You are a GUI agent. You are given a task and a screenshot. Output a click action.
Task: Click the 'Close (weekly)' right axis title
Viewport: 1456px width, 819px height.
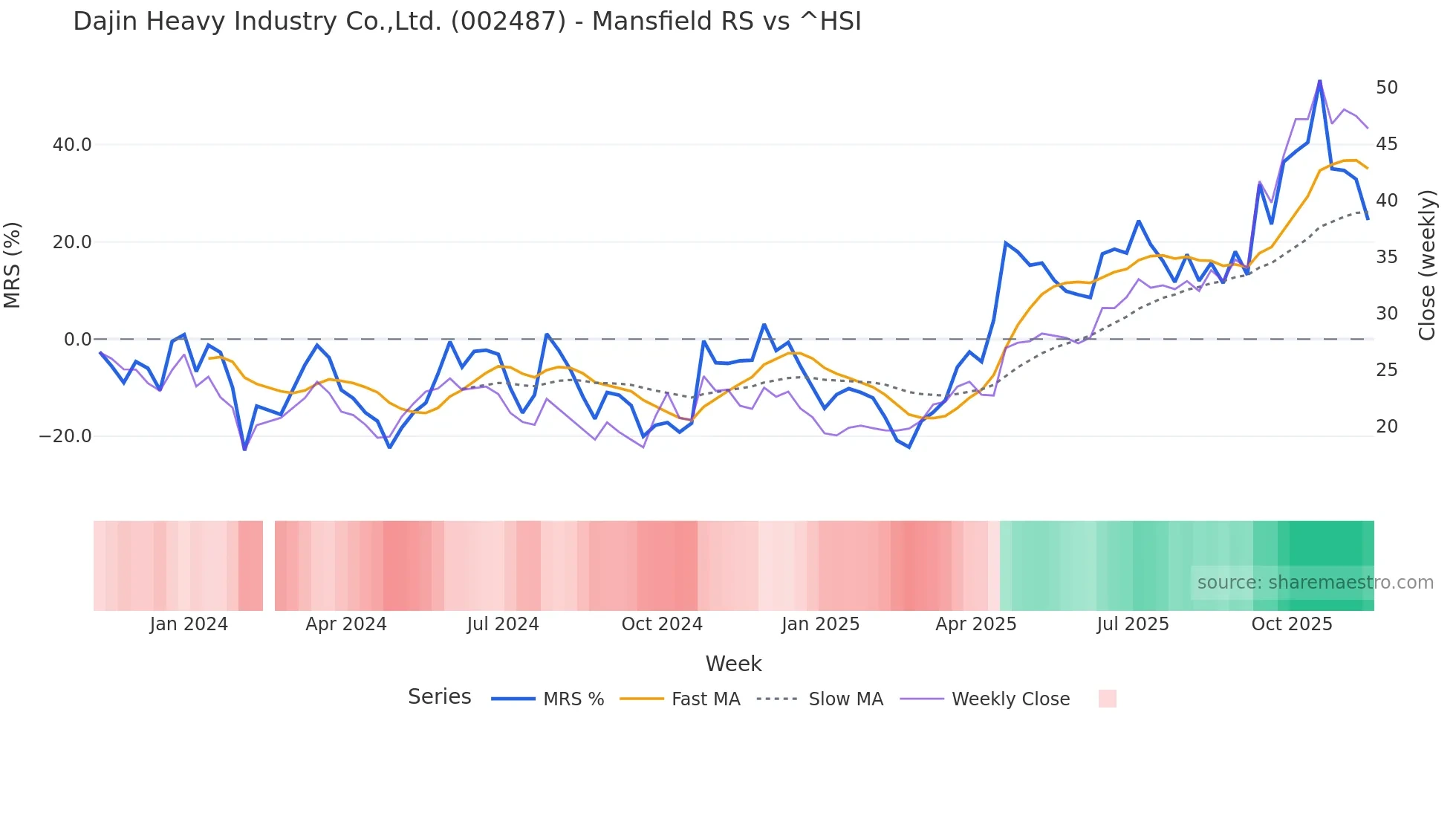(x=1427, y=265)
